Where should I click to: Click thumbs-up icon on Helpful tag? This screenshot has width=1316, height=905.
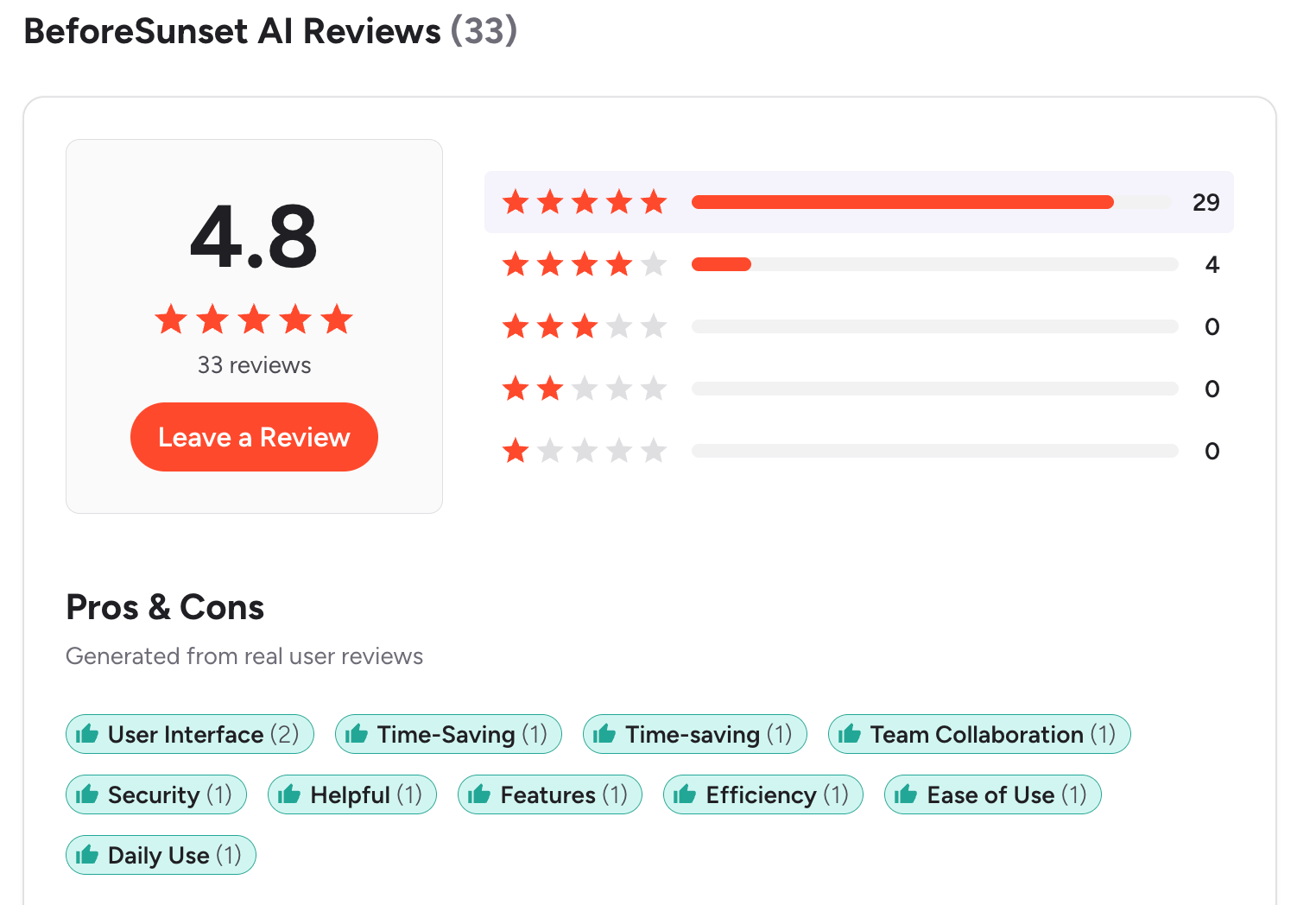click(x=289, y=794)
